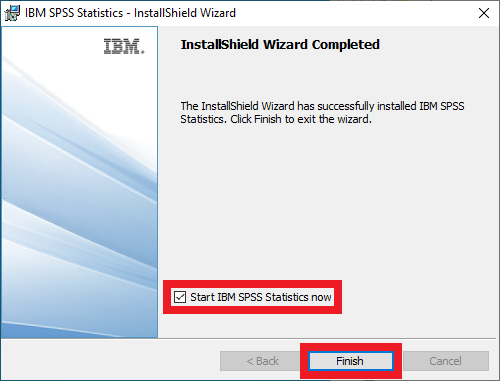Click the grayed-out Cancel button
This screenshot has width=500, height=381.
(446, 361)
